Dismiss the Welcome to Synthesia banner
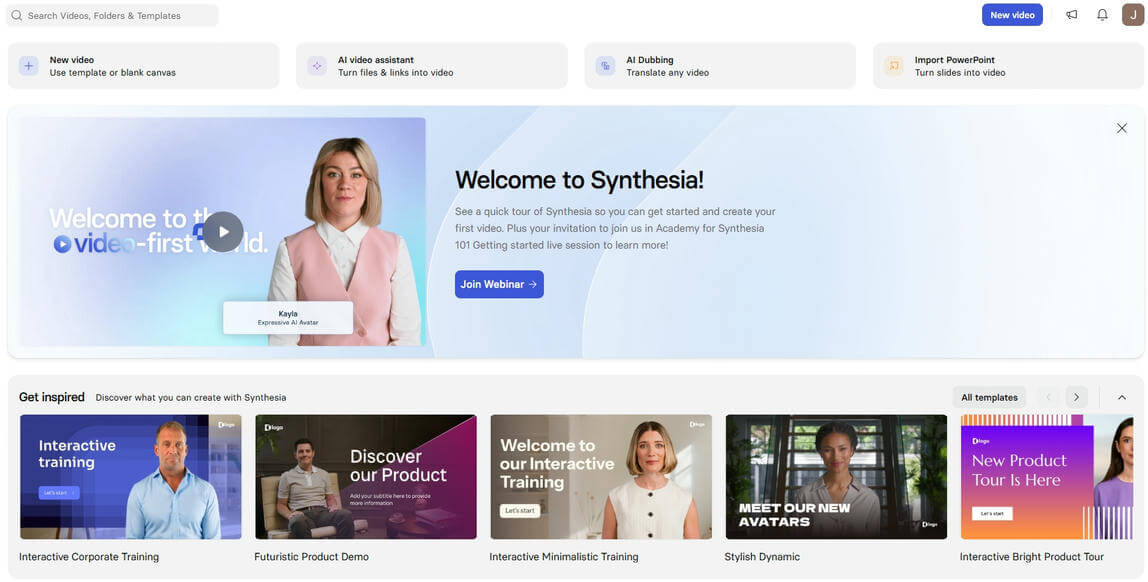The image size is (1148, 582). (1121, 128)
